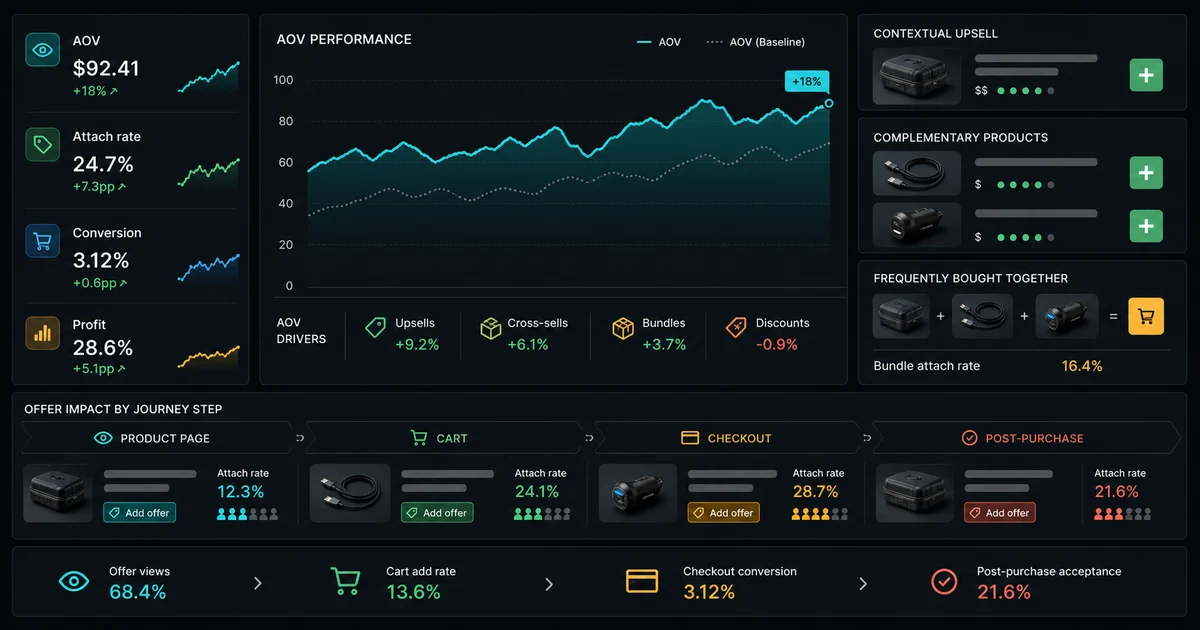Click the Product Page offer product image
The width and height of the screenshot is (1200, 630).
pos(58,493)
